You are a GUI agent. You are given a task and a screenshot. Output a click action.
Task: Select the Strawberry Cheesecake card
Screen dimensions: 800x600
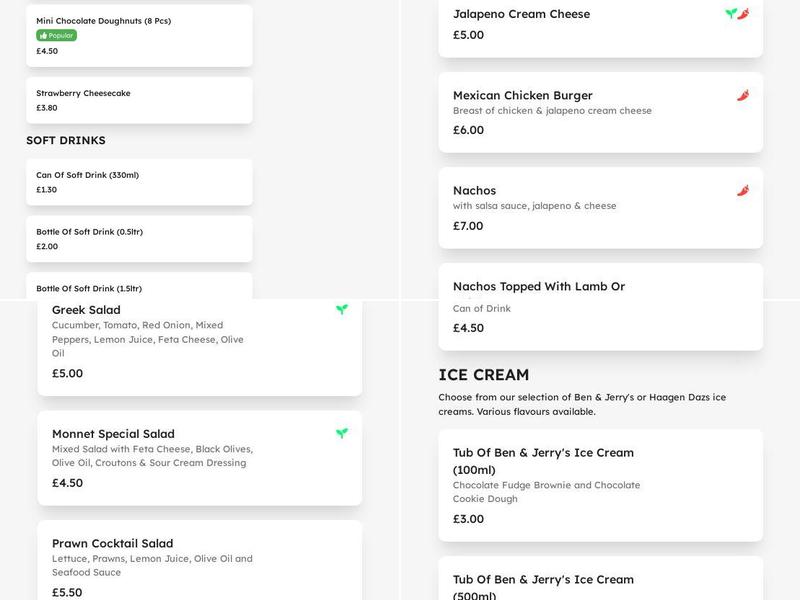140,100
